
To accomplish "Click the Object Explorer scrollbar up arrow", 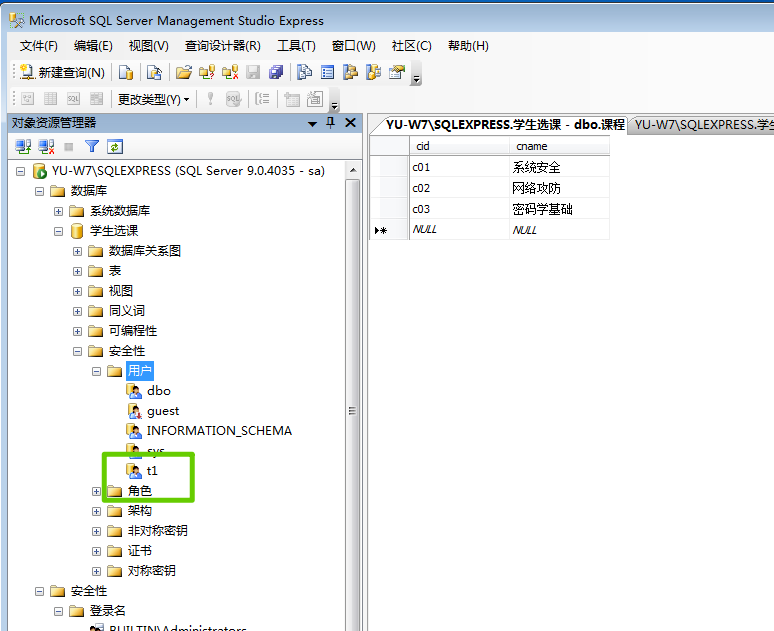I will click(352, 170).
